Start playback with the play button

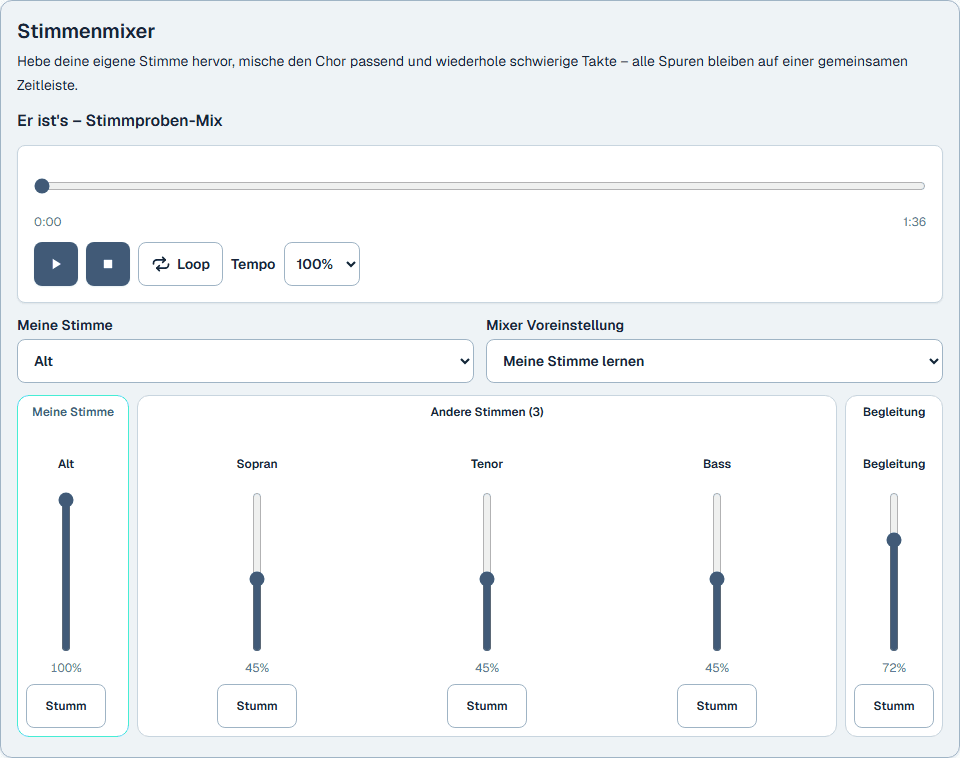pyautogui.click(x=56, y=264)
